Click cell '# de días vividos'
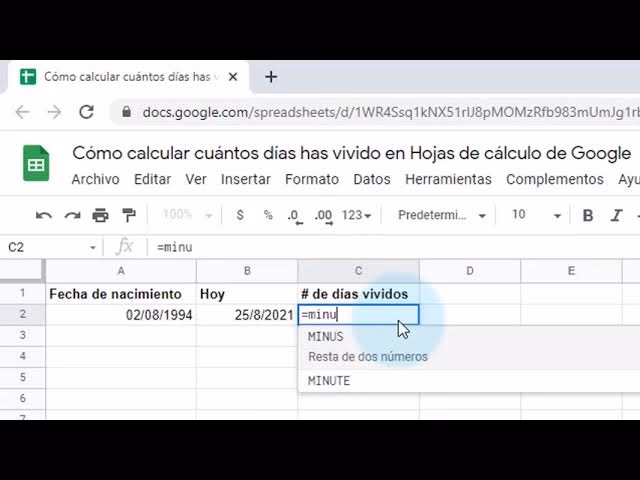The image size is (640, 480). [x=358, y=294]
